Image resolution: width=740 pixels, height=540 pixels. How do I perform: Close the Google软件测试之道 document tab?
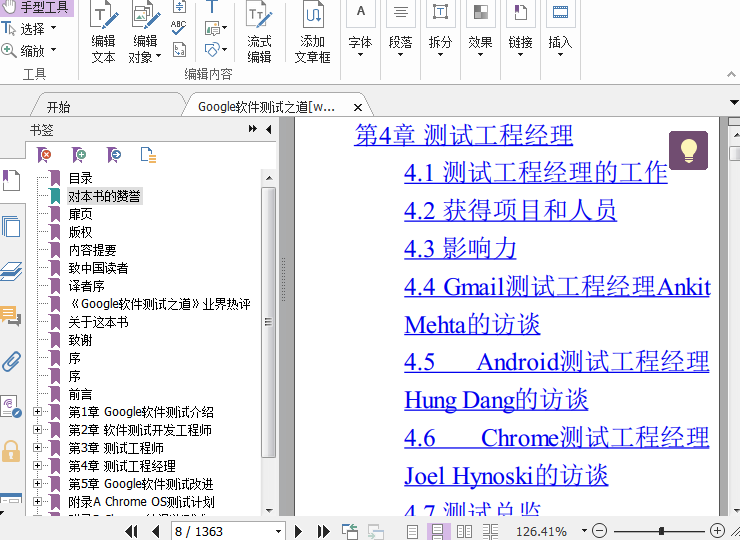[x=358, y=108]
